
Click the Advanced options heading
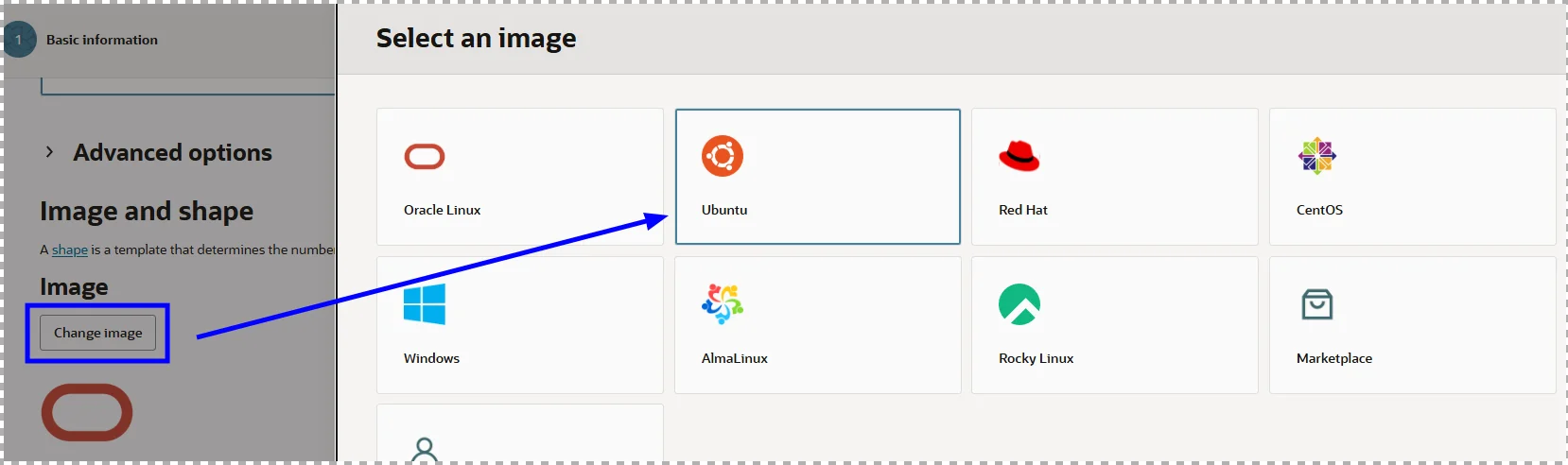point(172,152)
